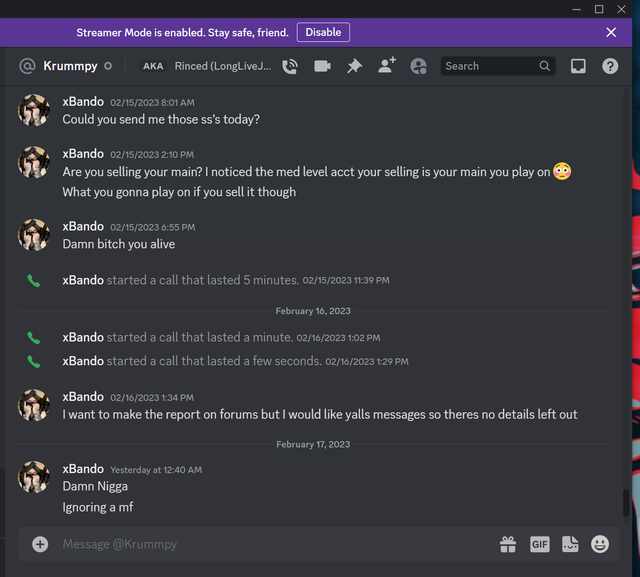
Task: Add friends to this DM
Action: point(387,66)
